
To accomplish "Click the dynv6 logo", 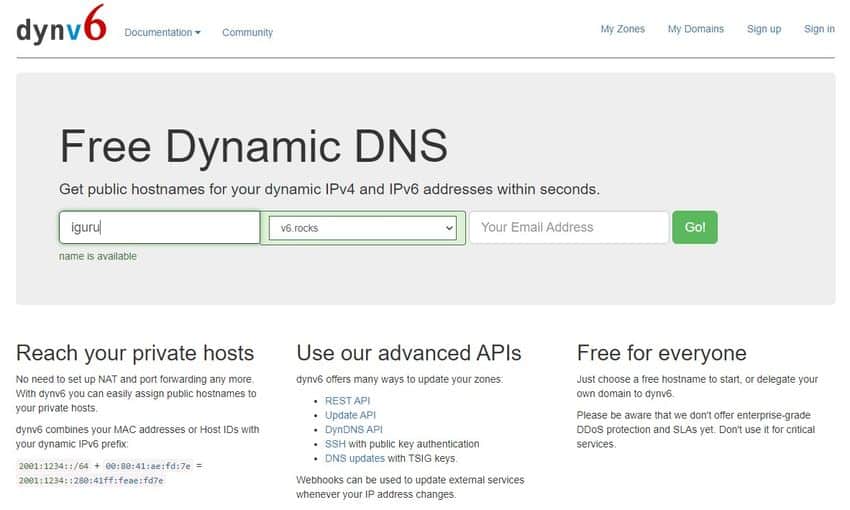I will tap(61, 24).
